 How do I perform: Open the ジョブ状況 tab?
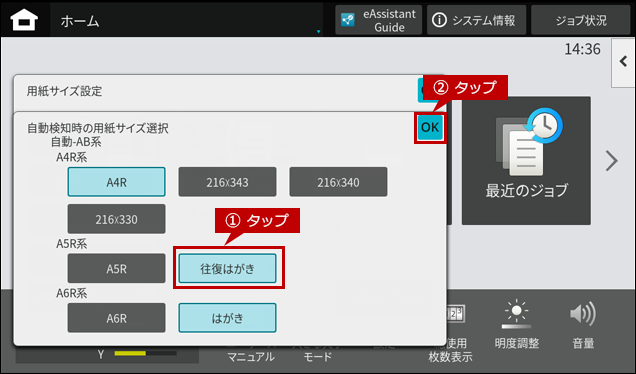pos(581,20)
